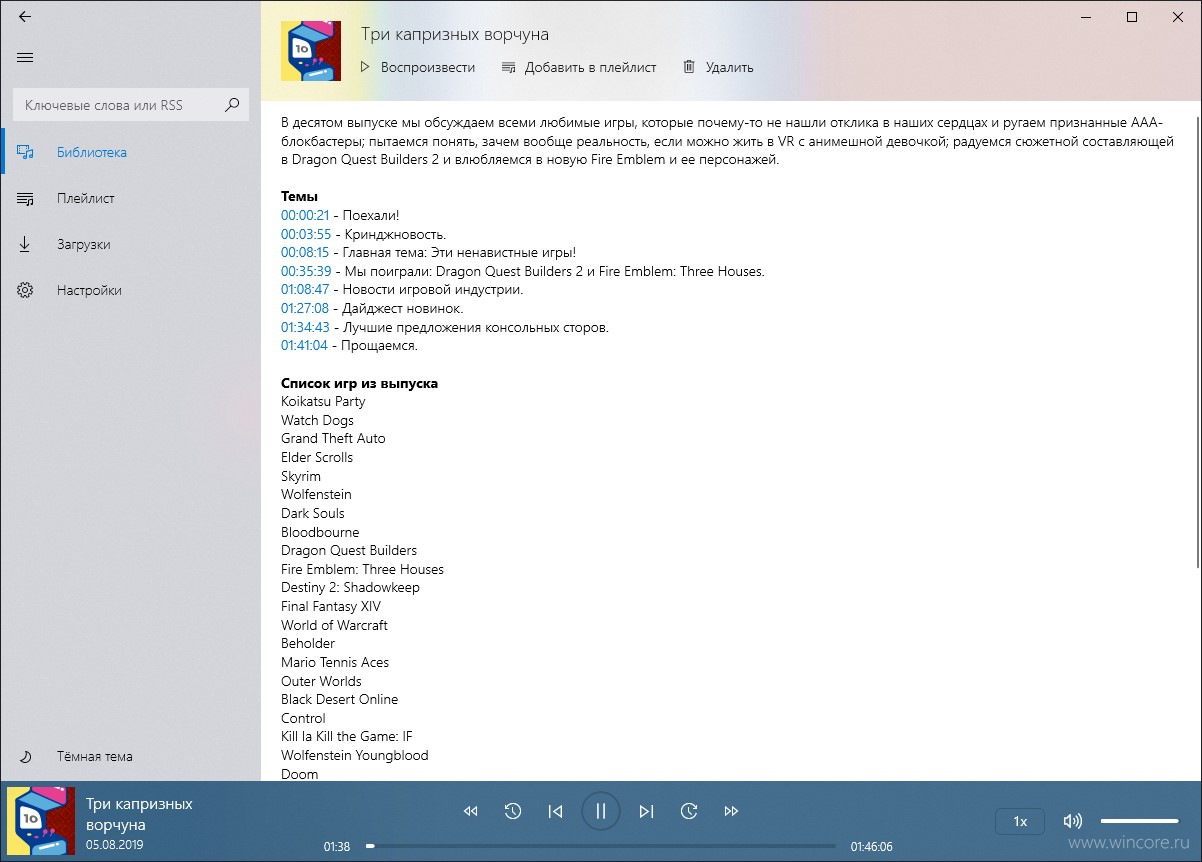Jump to timestamp 00:35:39
Screen dimensions: 1202x862
tap(306, 272)
